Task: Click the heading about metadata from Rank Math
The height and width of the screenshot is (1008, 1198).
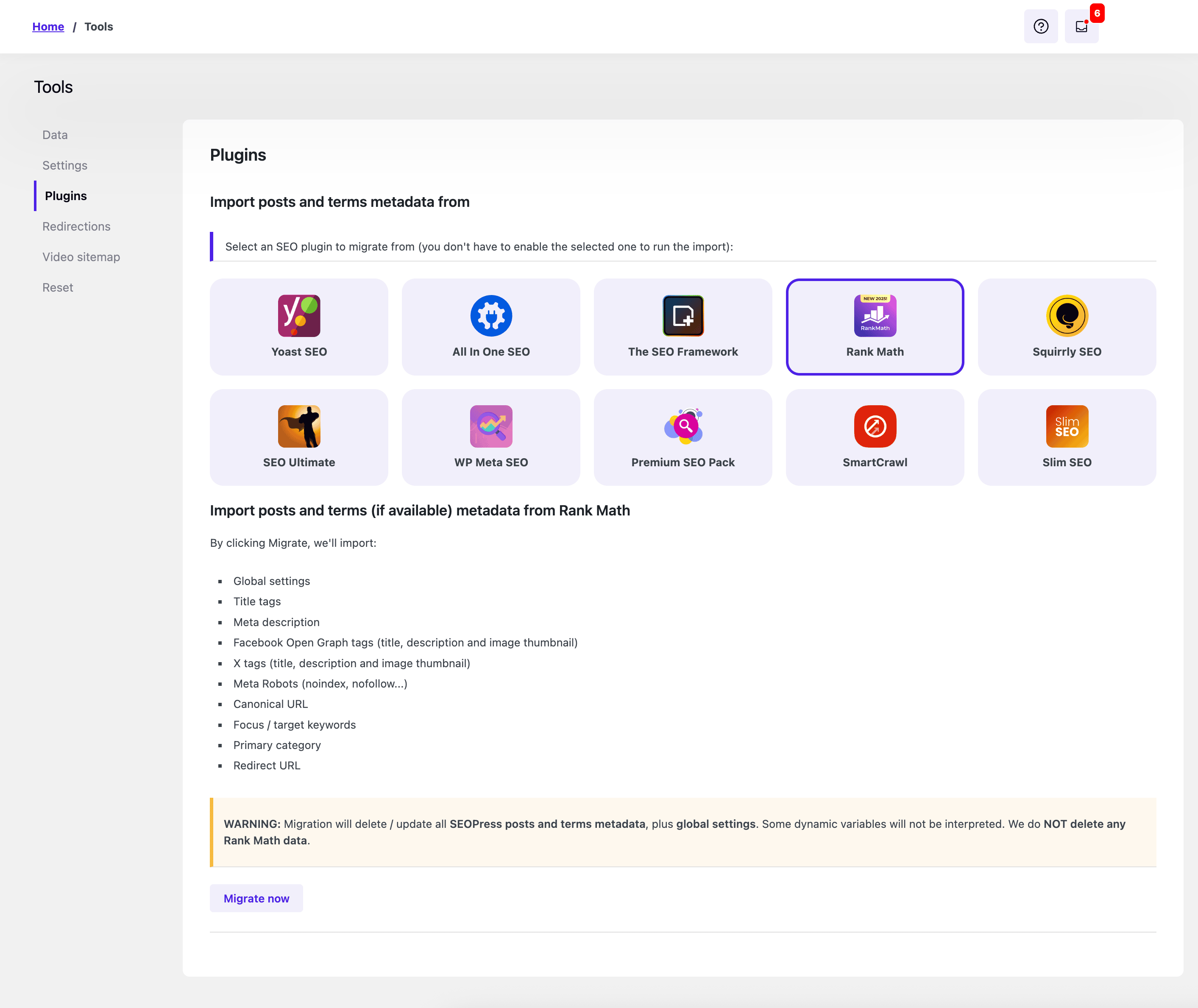Action: (x=420, y=510)
